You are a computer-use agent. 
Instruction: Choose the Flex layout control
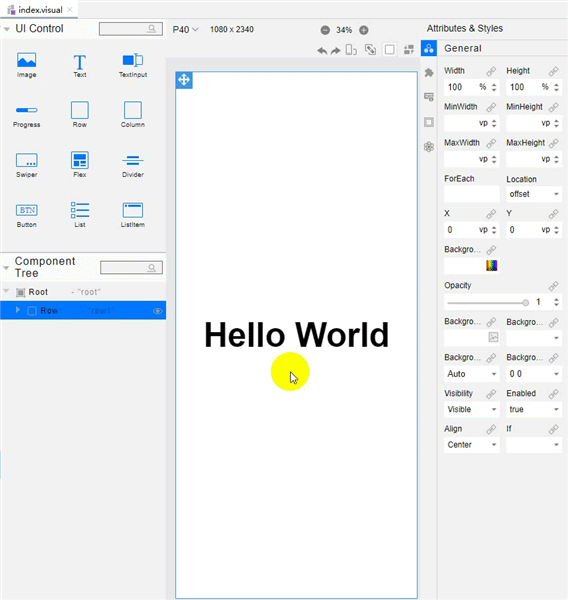tap(80, 160)
